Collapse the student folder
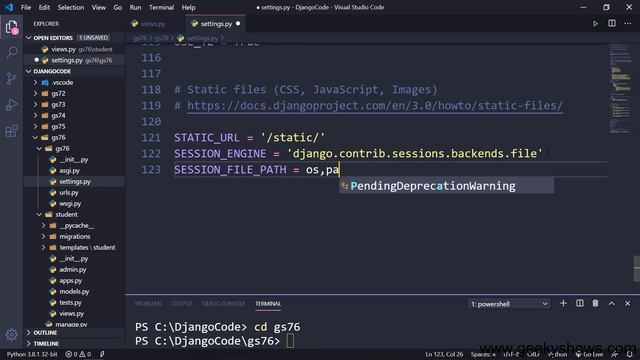 66,214
